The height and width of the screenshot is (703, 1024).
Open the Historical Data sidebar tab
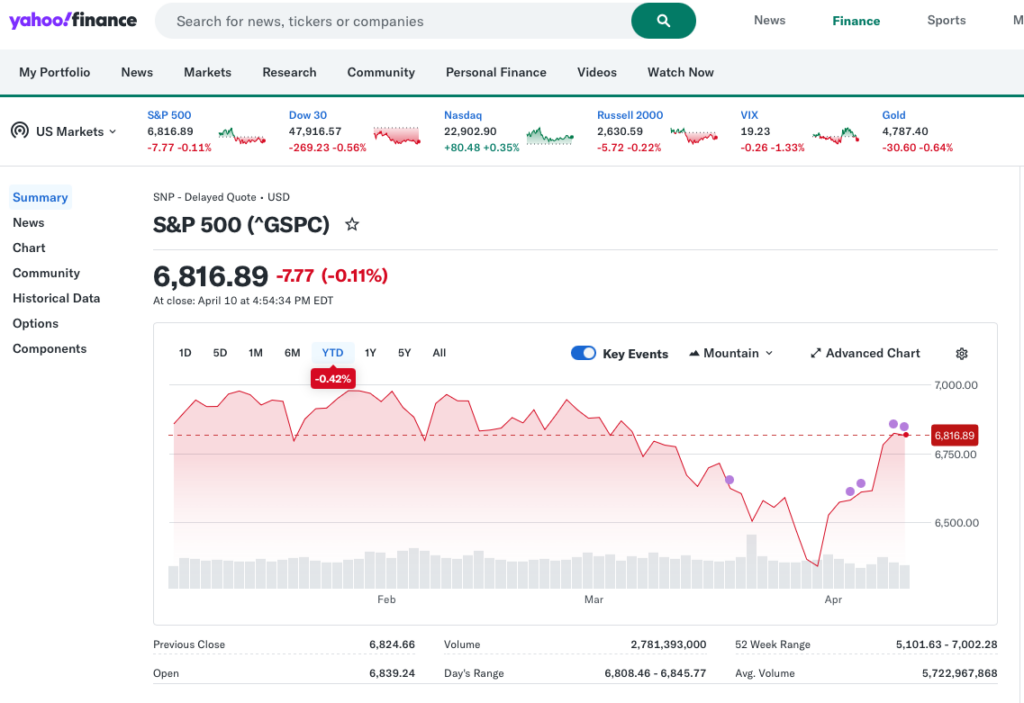click(56, 298)
